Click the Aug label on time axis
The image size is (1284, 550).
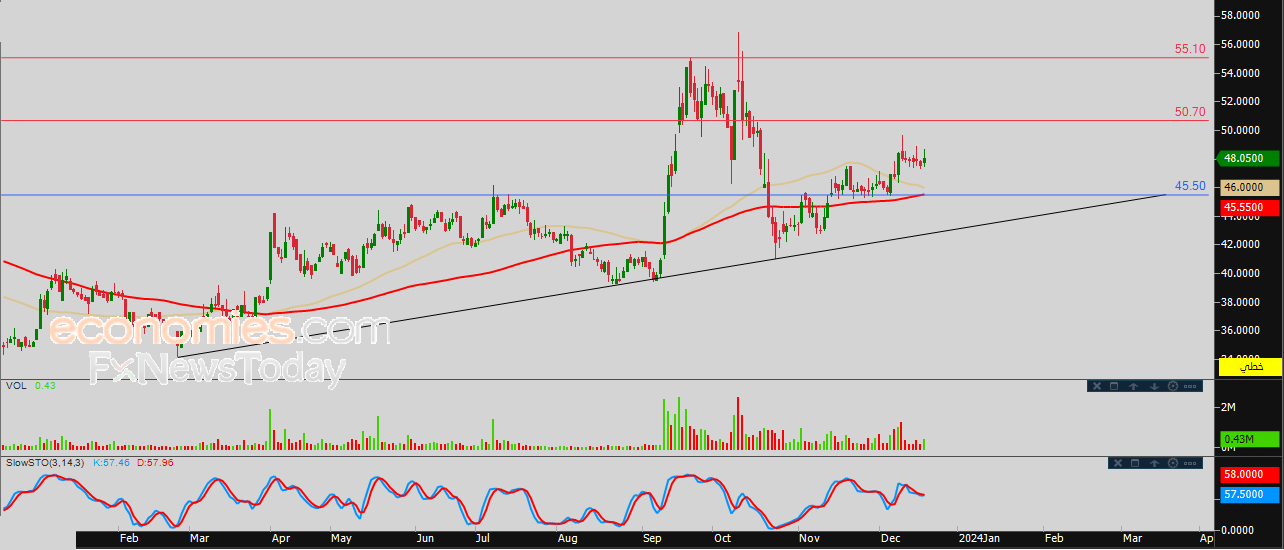[x=567, y=539]
